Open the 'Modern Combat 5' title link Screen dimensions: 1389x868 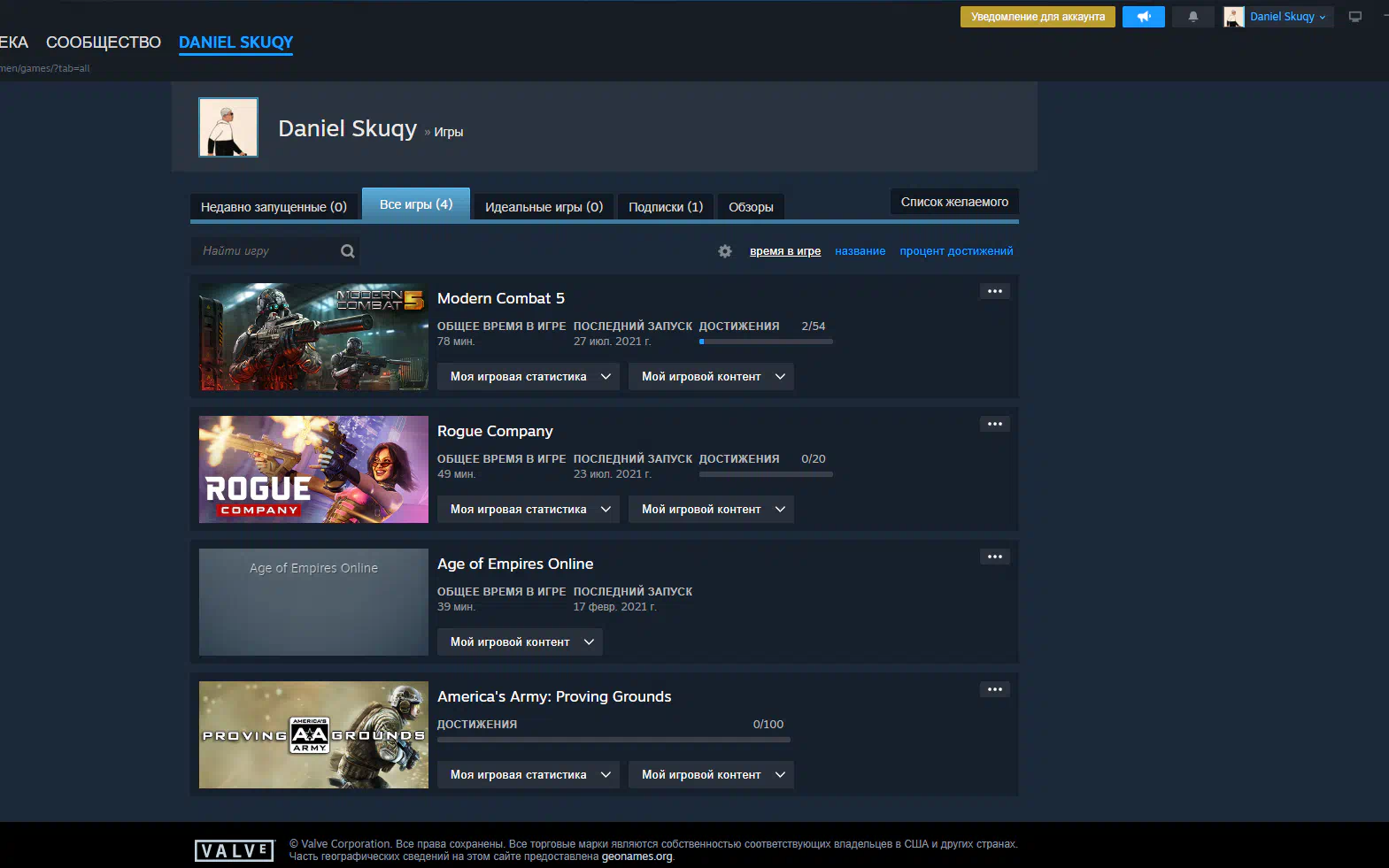pos(501,298)
